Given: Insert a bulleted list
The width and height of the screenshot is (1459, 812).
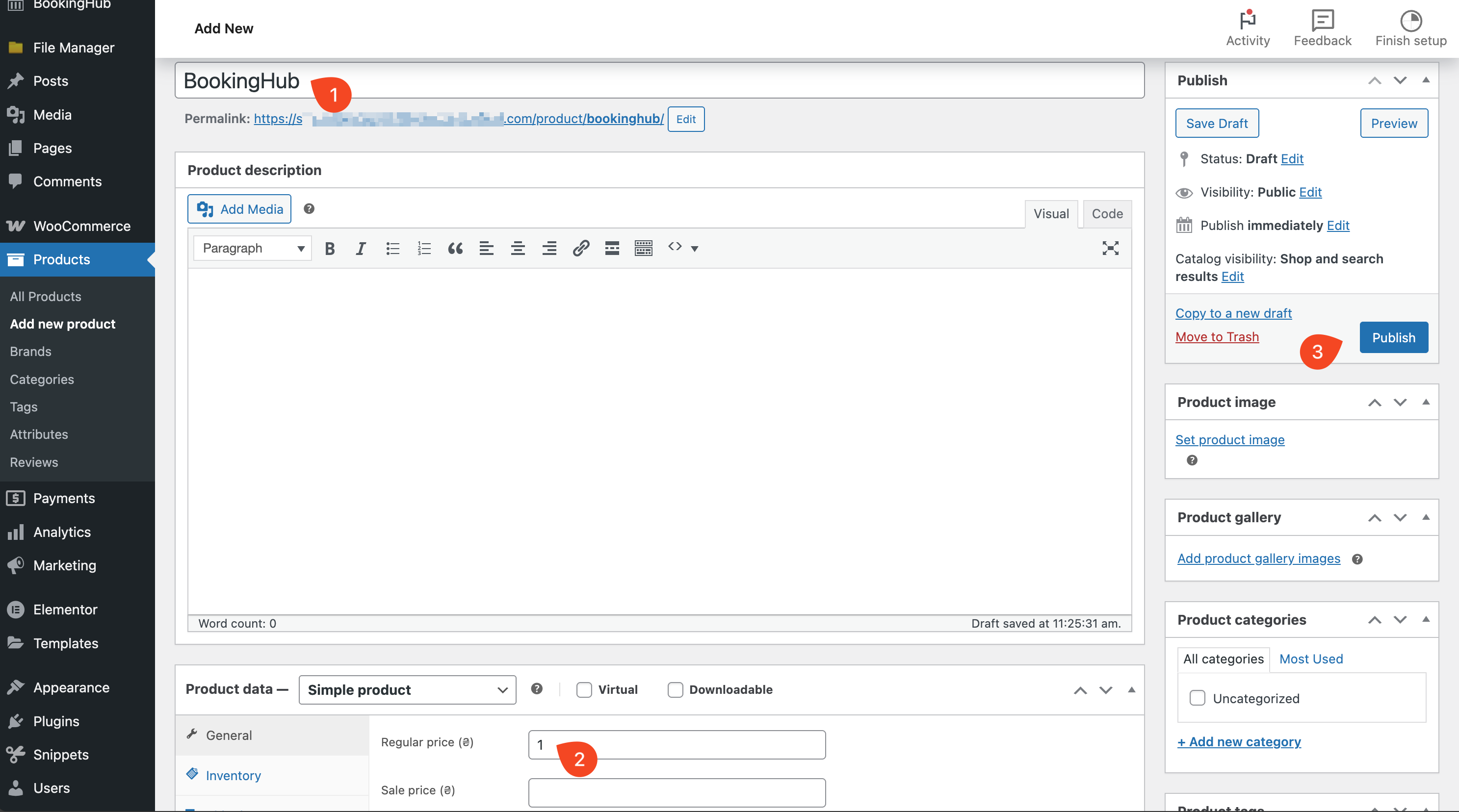Looking at the screenshot, I should [392, 248].
